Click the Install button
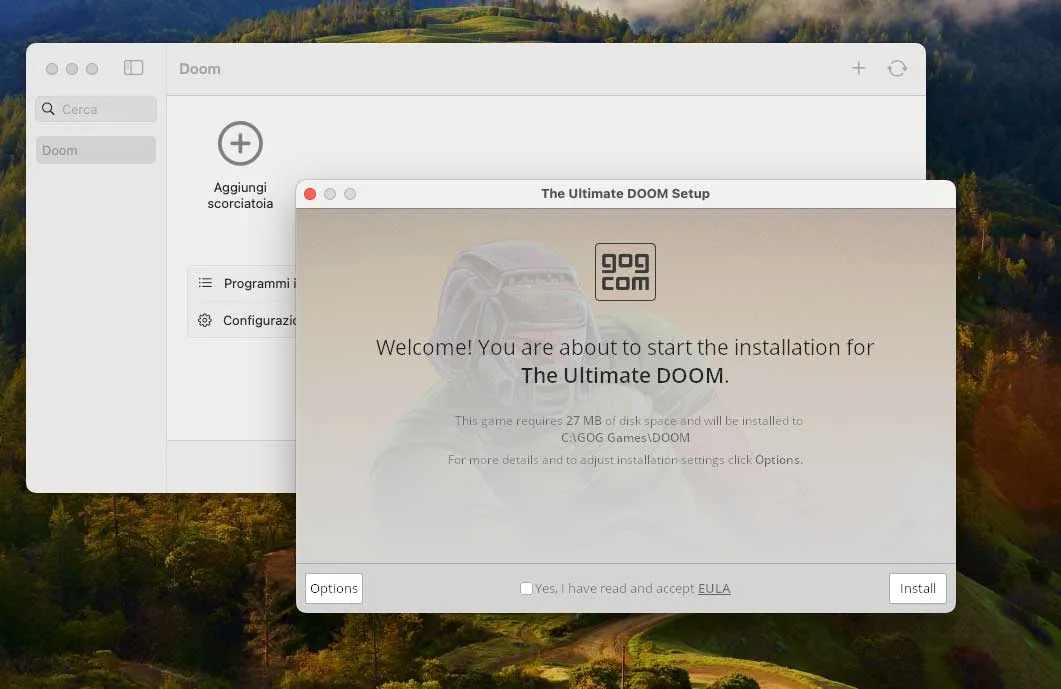Screen dimensions: 1061x689 pyautogui.click(x=918, y=588)
